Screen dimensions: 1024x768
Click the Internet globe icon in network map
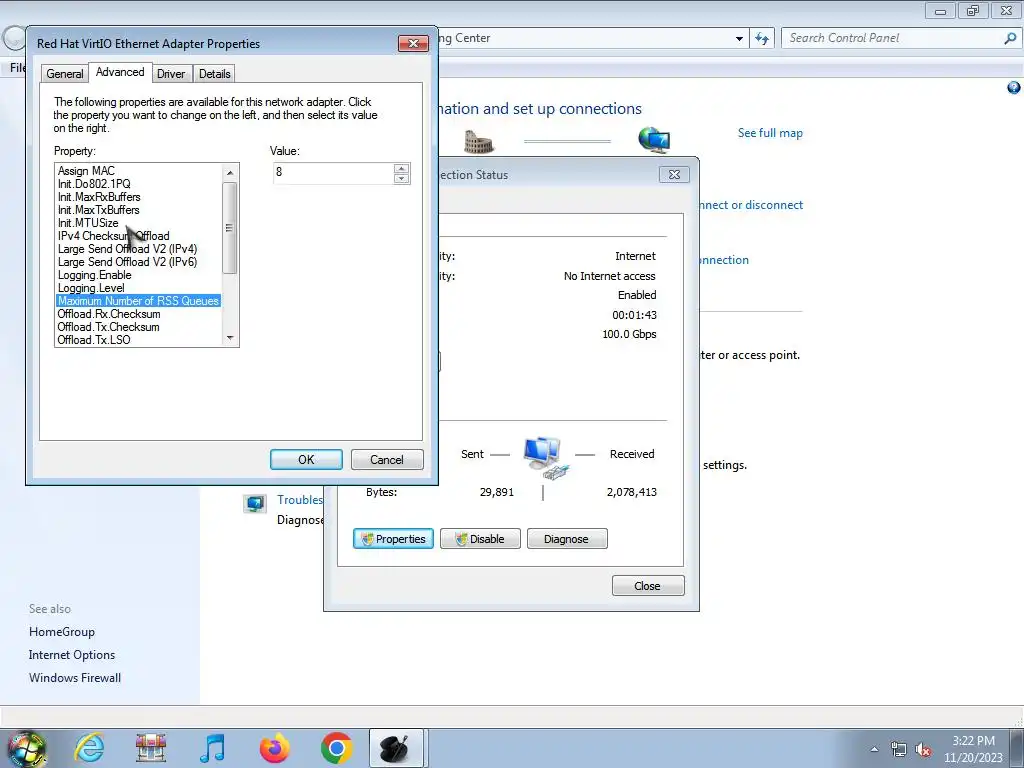click(x=654, y=140)
